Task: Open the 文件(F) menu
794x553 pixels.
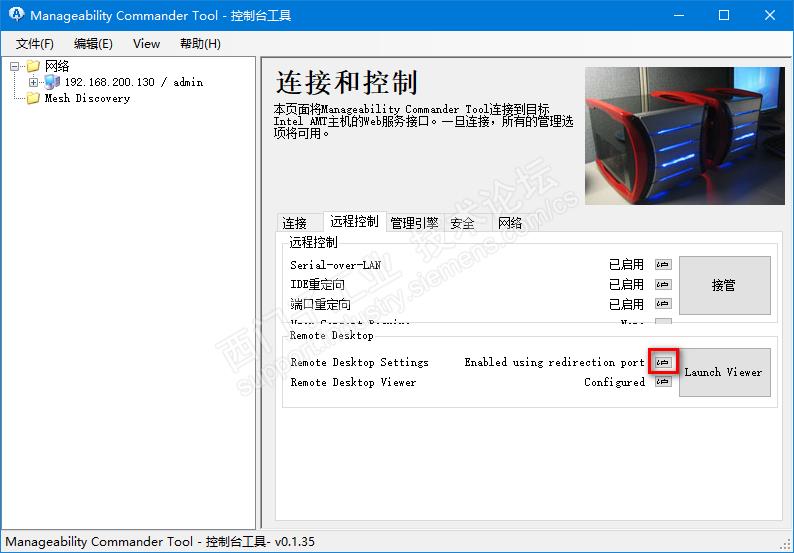Action: [34, 44]
